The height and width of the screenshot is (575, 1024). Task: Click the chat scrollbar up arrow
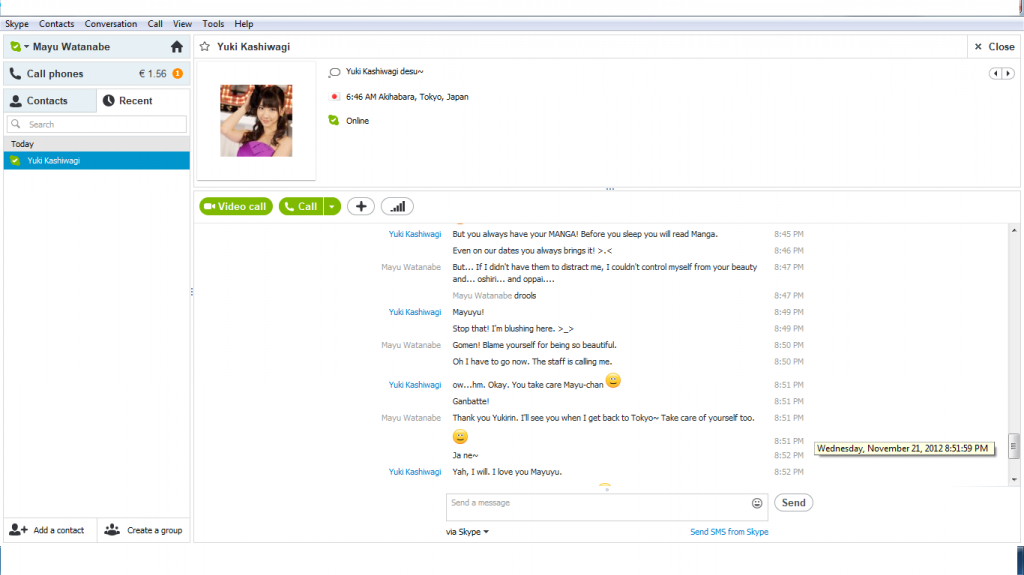pos(1014,231)
